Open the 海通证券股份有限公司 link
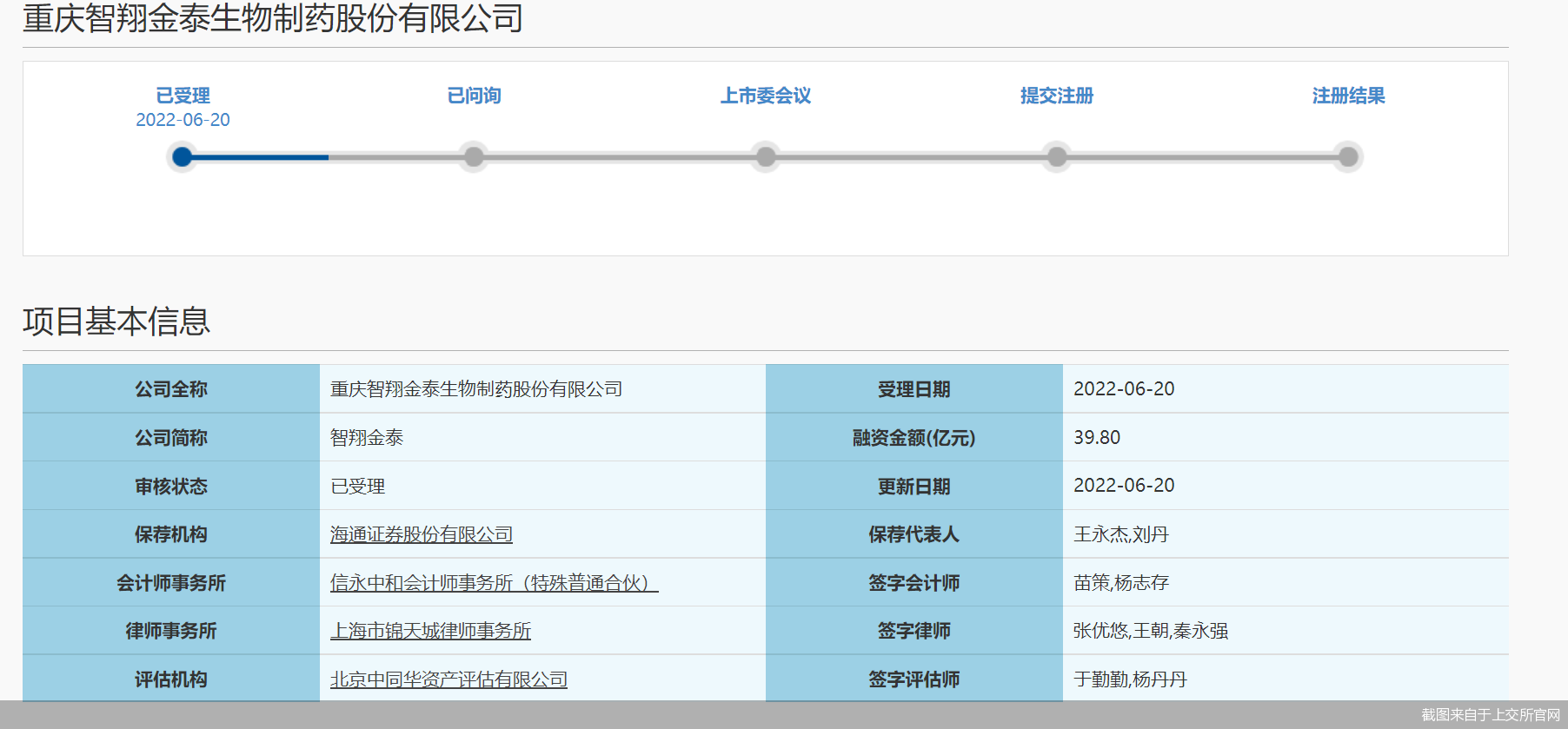This screenshot has height=729, width=1568. pos(422,534)
